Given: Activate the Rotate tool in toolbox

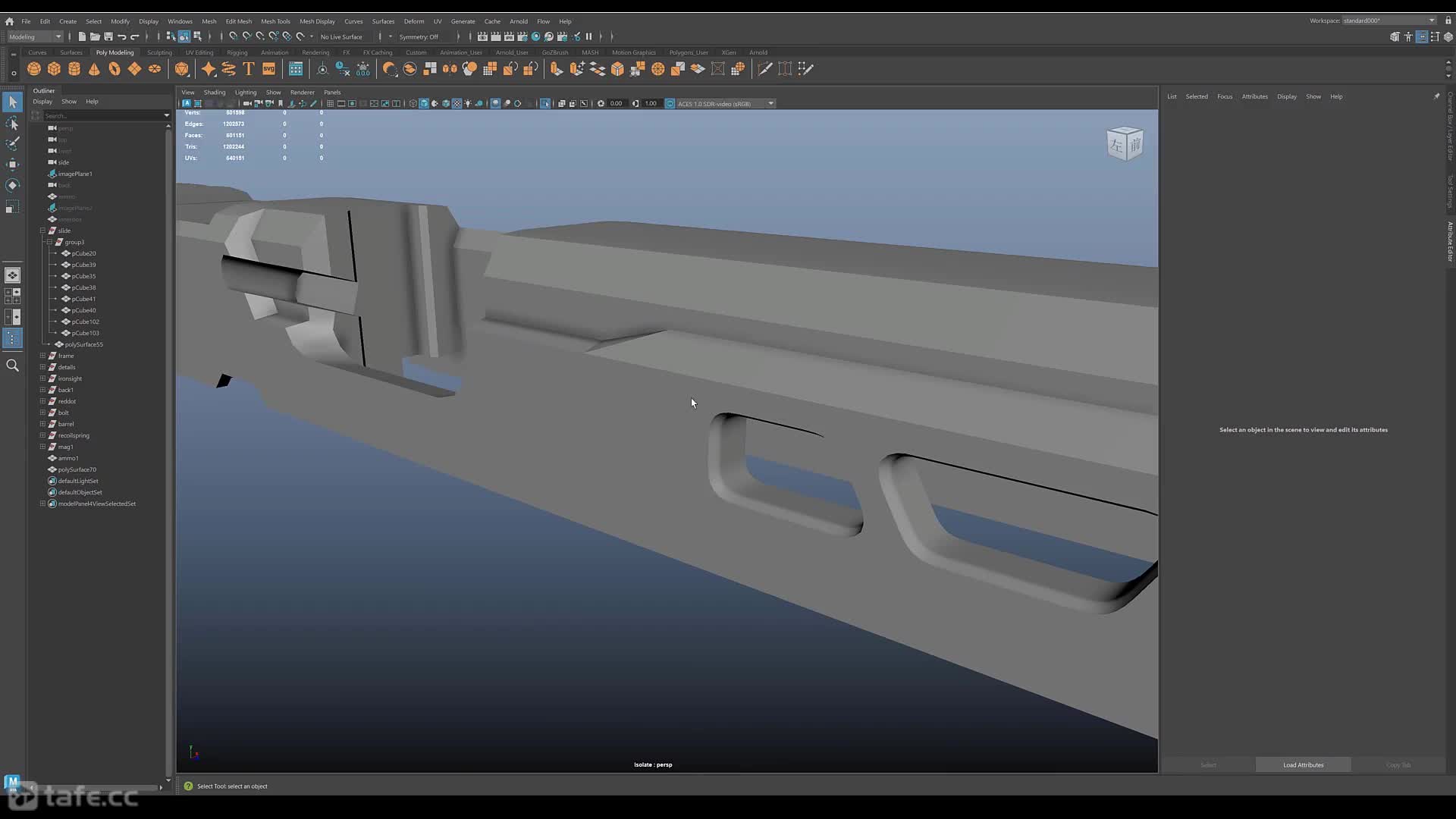Looking at the screenshot, I should tap(12, 185).
